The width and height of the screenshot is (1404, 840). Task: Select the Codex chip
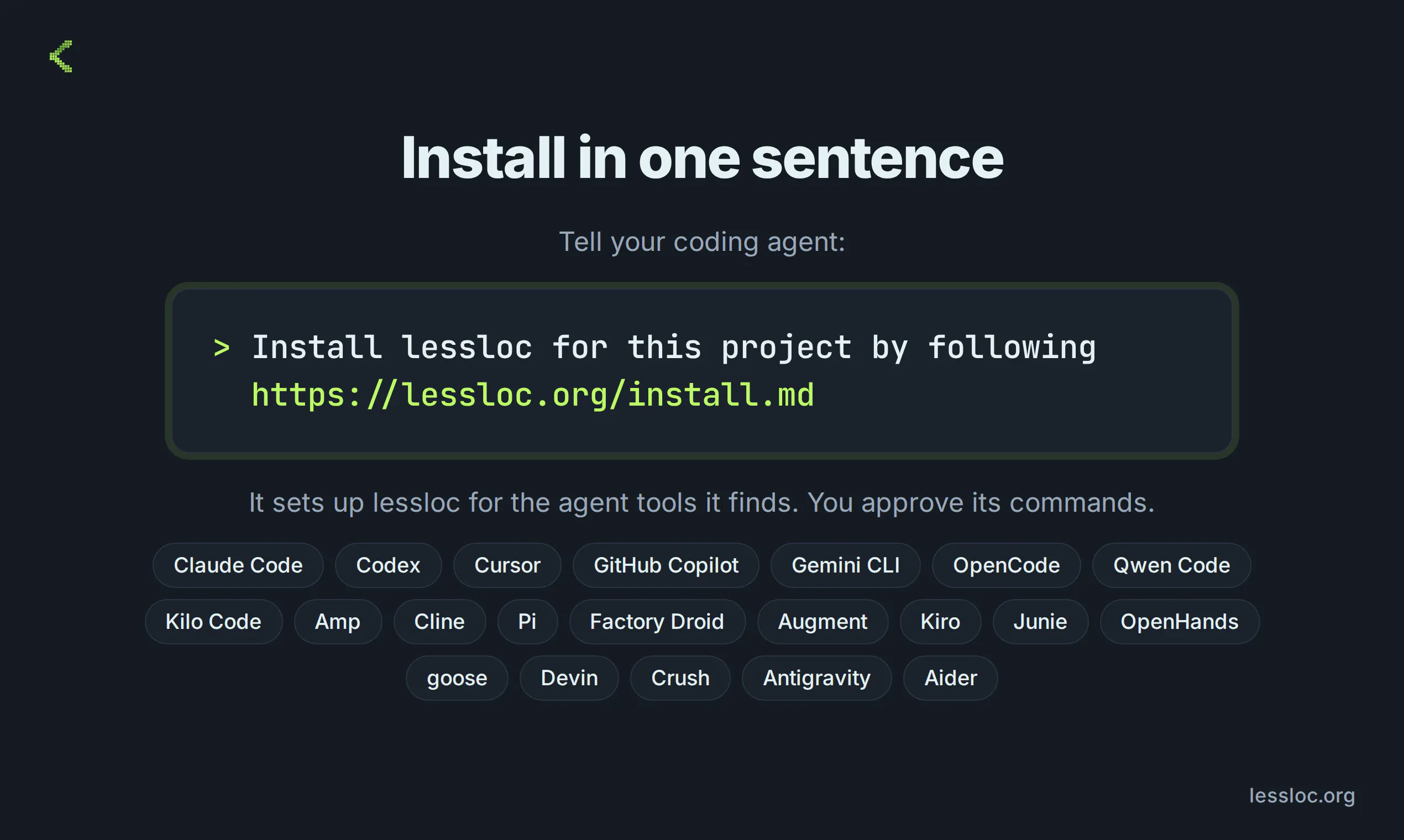[x=388, y=565]
